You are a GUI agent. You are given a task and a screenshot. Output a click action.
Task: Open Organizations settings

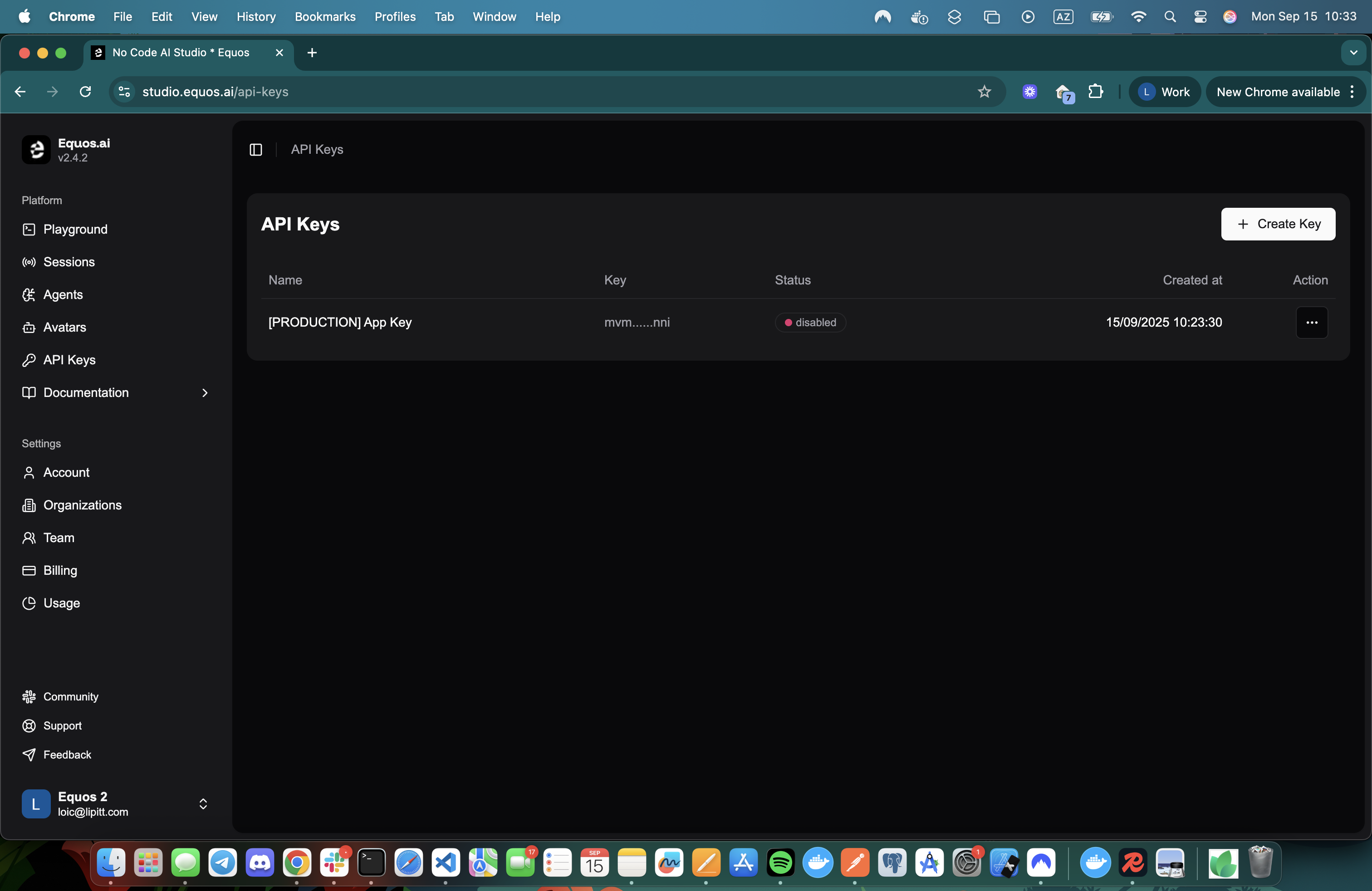(82, 505)
